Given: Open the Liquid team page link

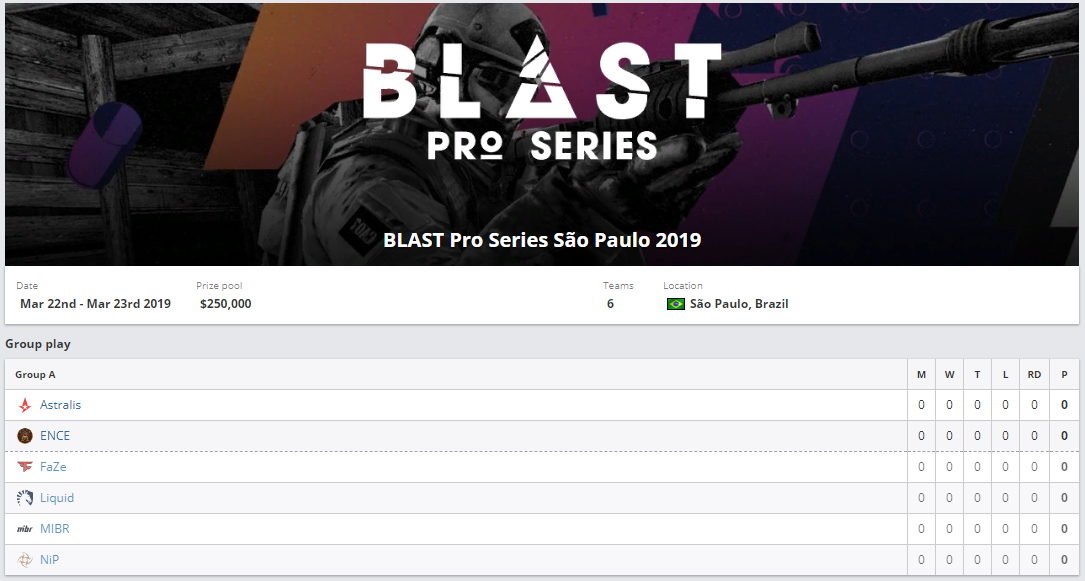Looking at the screenshot, I should pyautogui.click(x=57, y=498).
